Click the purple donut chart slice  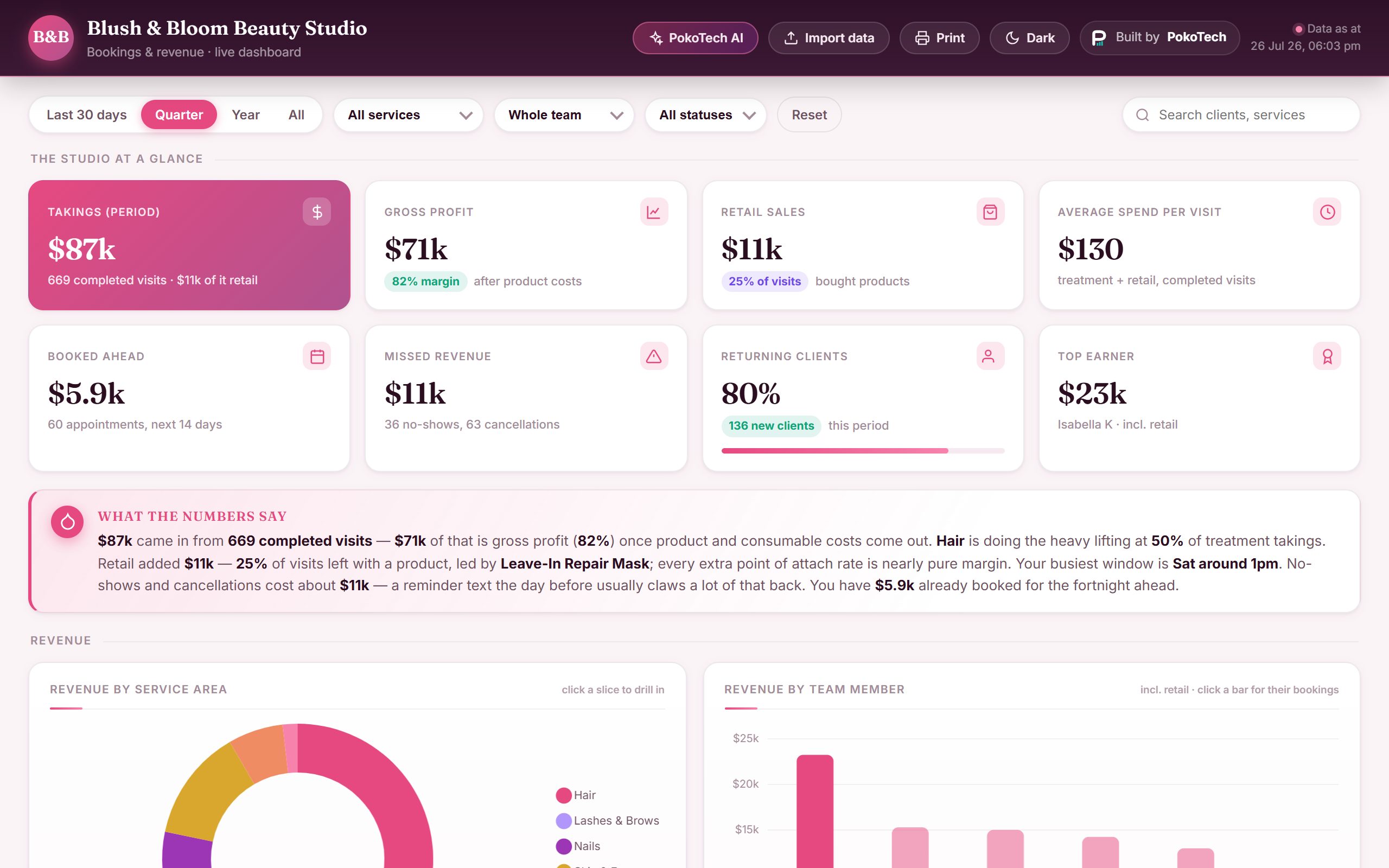(187, 851)
